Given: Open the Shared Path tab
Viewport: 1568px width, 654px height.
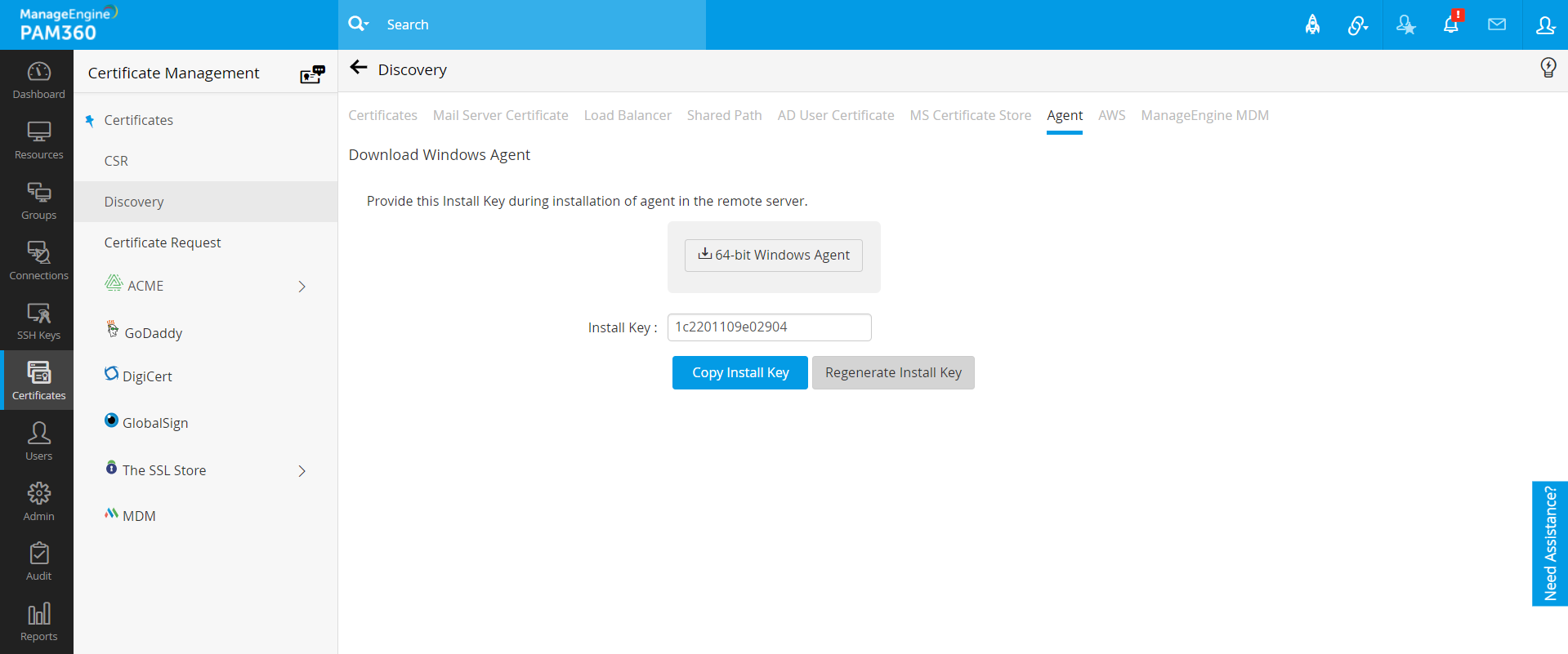Looking at the screenshot, I should (725, 116).
